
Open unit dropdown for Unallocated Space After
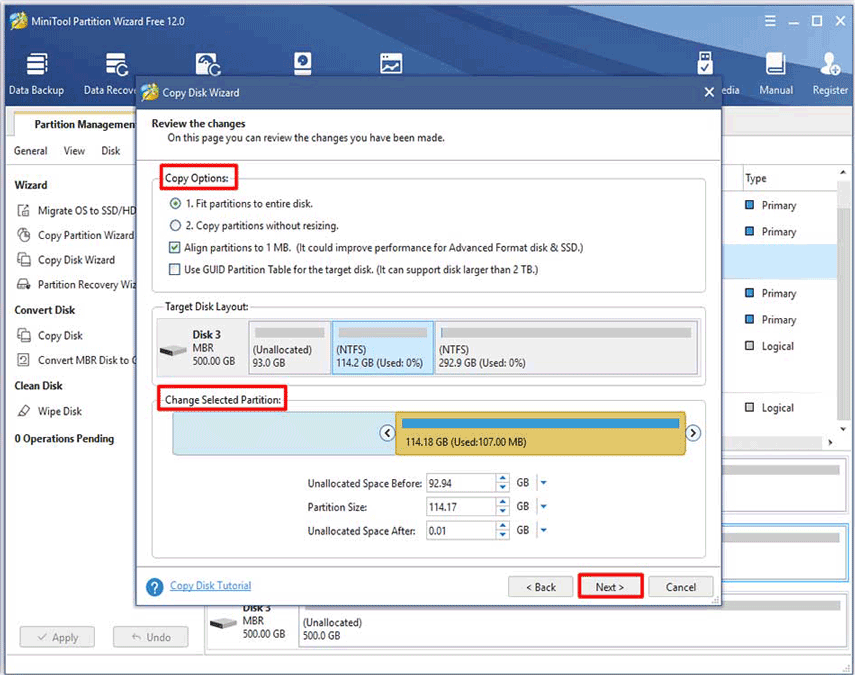point(544,530)
